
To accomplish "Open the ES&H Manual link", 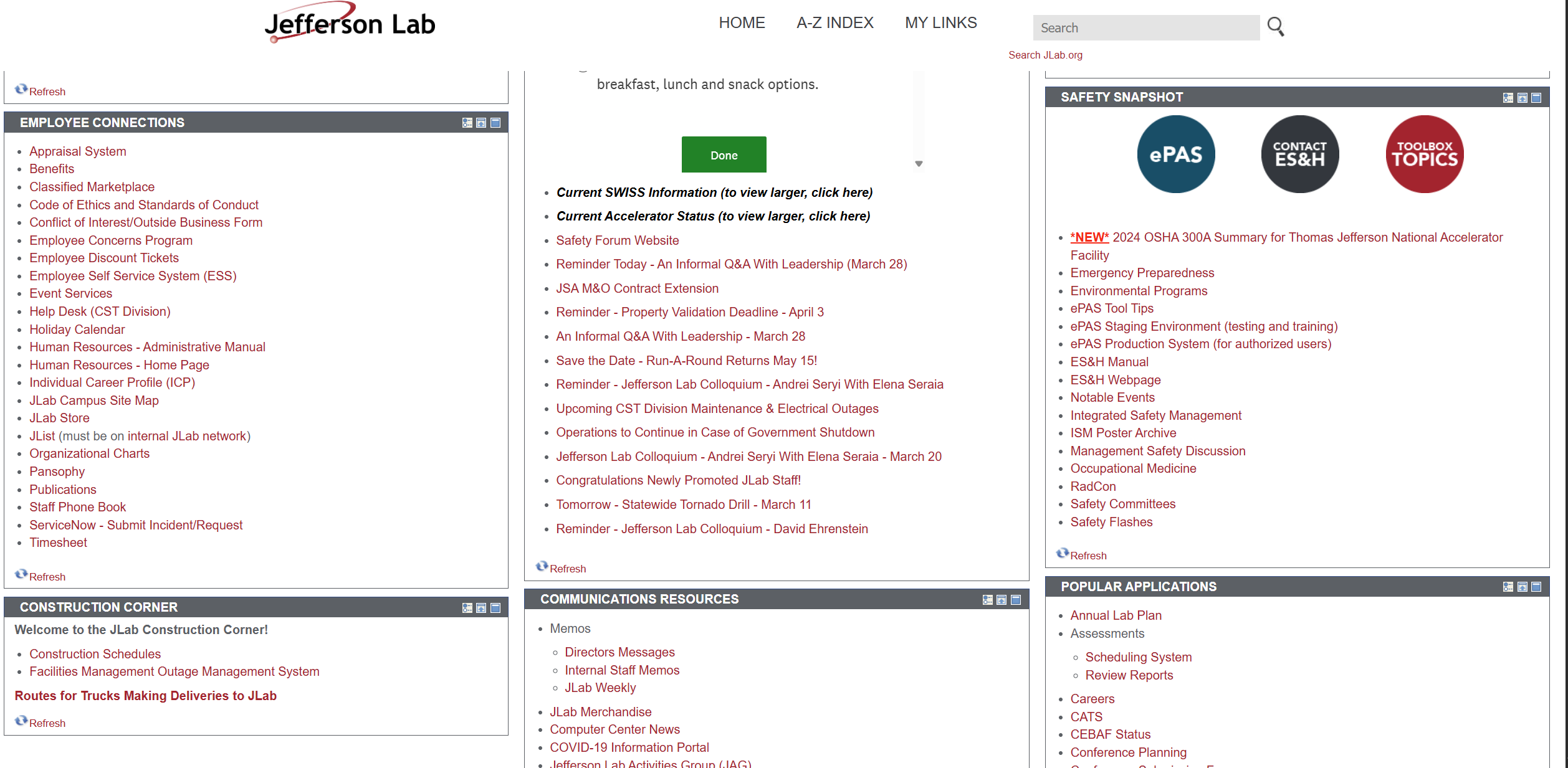I will point(1109,362).
